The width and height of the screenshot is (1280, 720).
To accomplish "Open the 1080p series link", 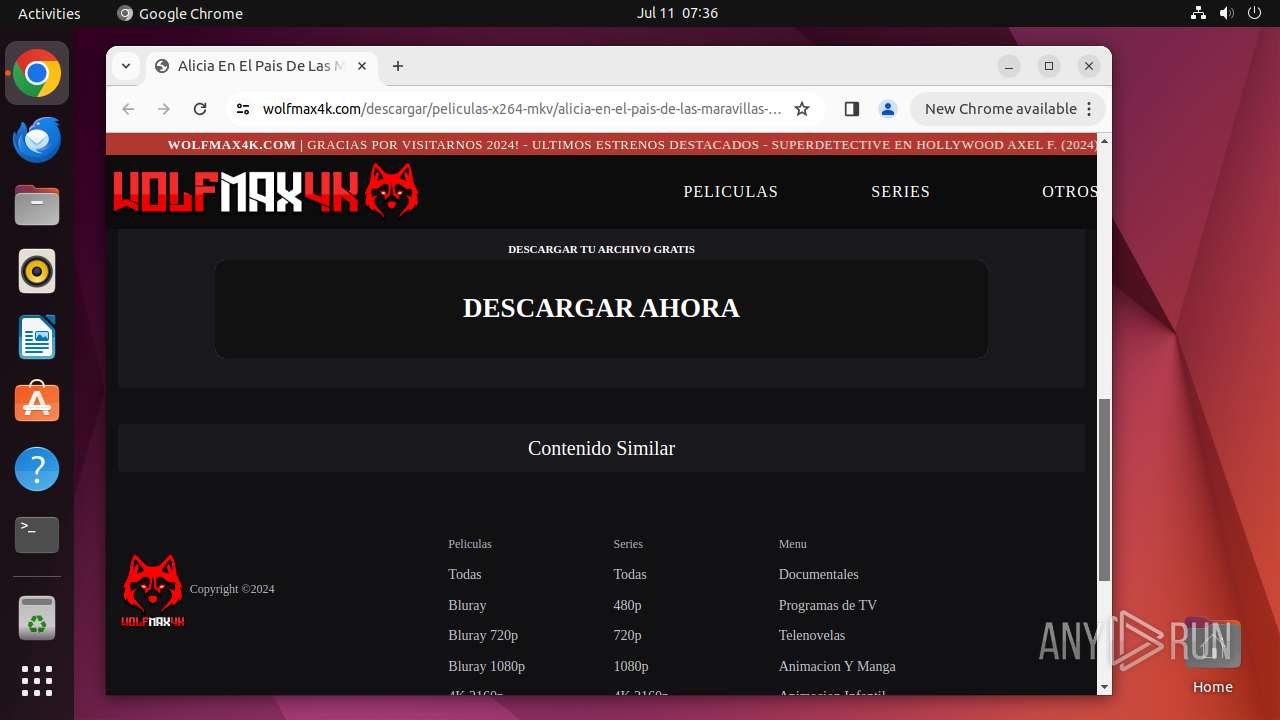I will coord(631,666).
